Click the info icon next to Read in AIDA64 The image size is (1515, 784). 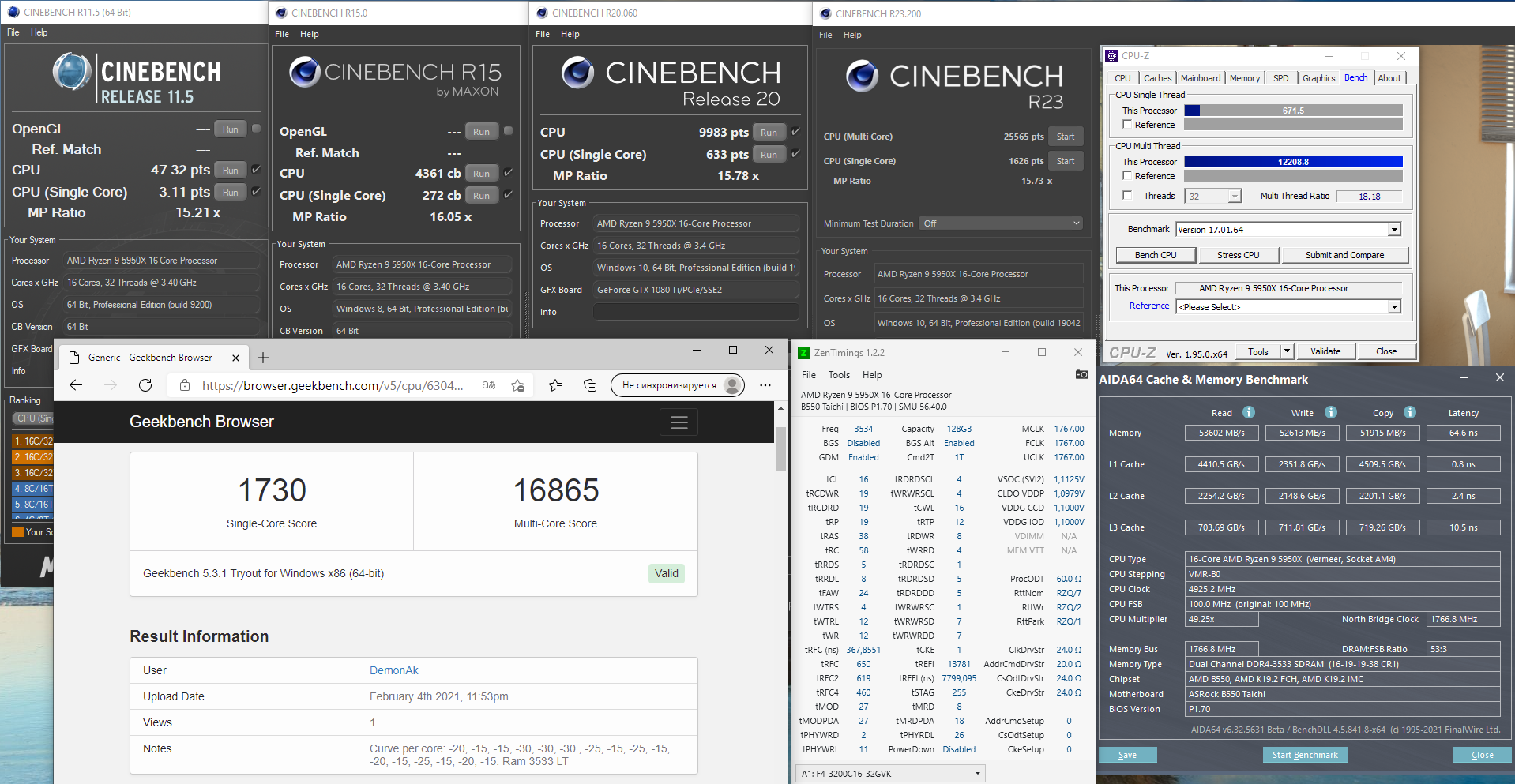pos(1249,412)
